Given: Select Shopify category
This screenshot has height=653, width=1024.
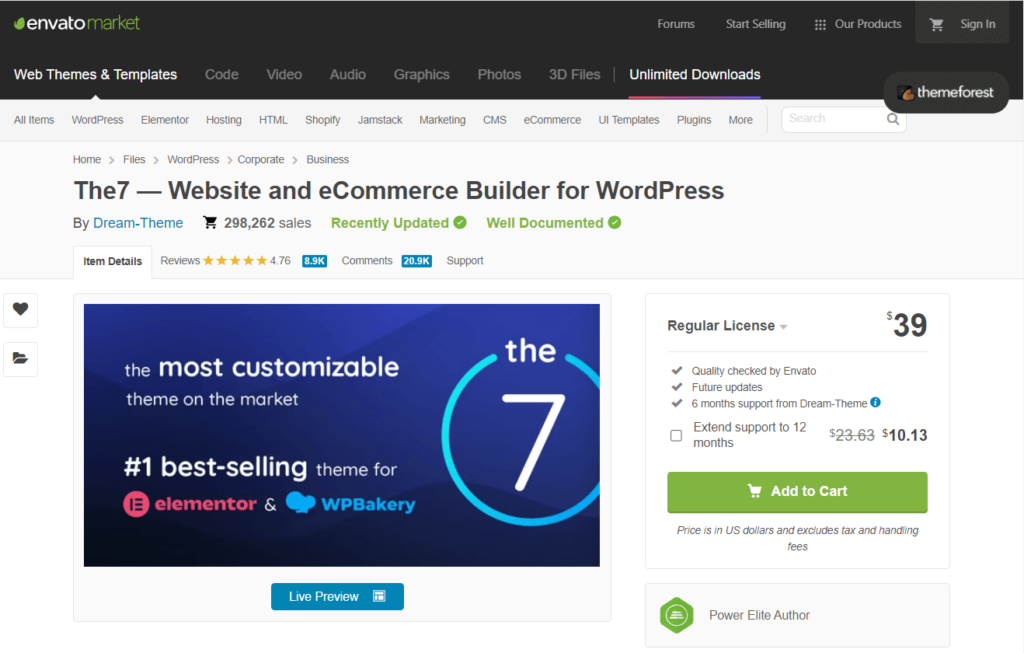Looking at the screenshot, I should [x=323, y=120].
